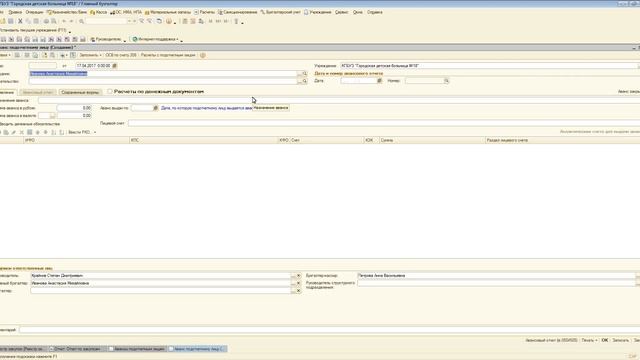Open the Операции menu
Screen dimensions: 640x360
[34, 12]
